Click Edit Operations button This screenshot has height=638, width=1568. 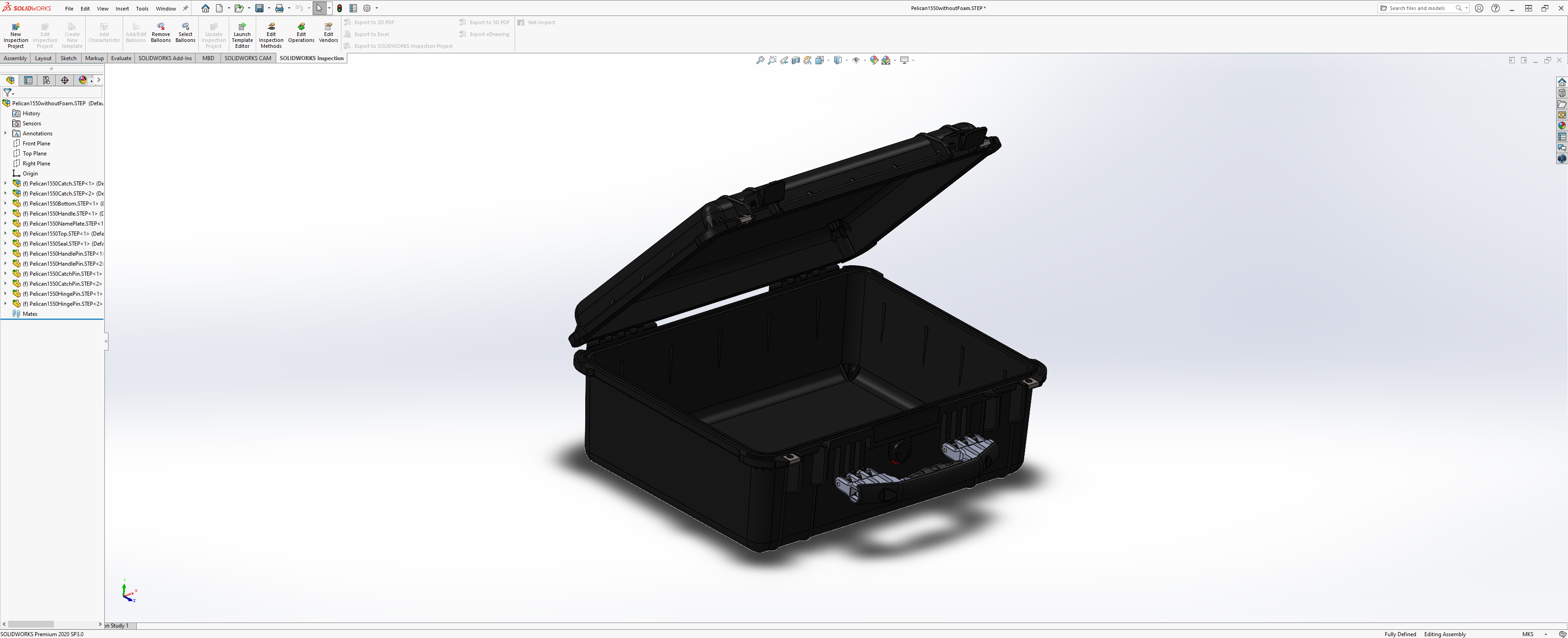[x=301, y=33]
